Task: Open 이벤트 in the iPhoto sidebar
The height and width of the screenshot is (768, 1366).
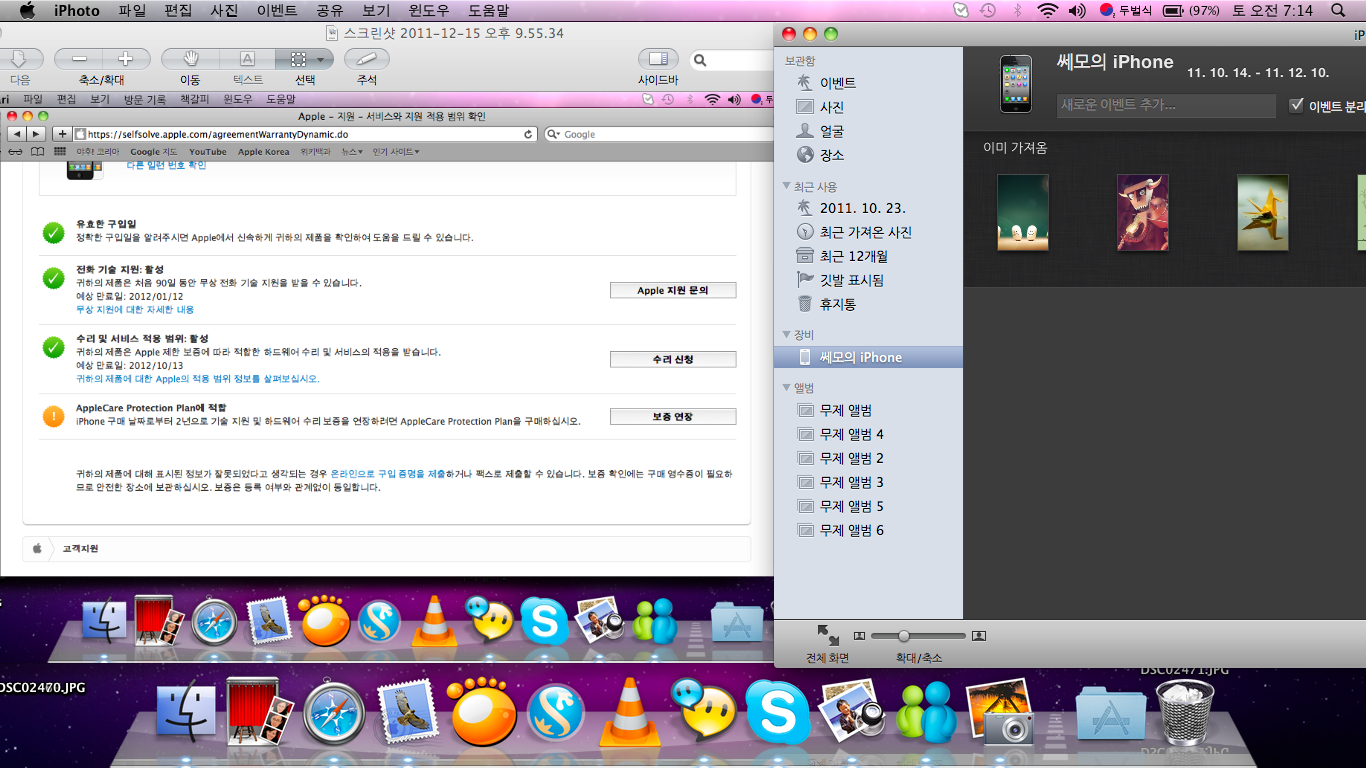Action: click(x=837, y=83)
